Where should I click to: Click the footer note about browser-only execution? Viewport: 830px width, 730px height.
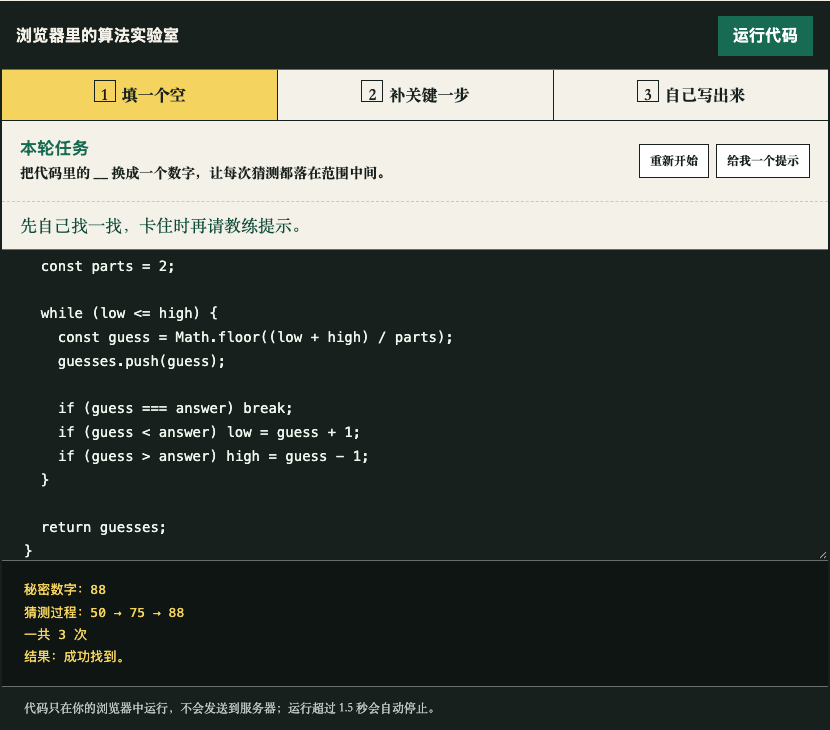pyautogui.click(x=229, y=708)
